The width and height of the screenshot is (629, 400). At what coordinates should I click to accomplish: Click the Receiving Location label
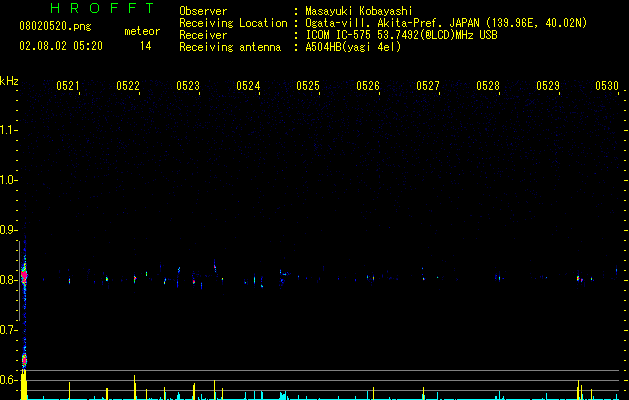click(x=233, y=23)
